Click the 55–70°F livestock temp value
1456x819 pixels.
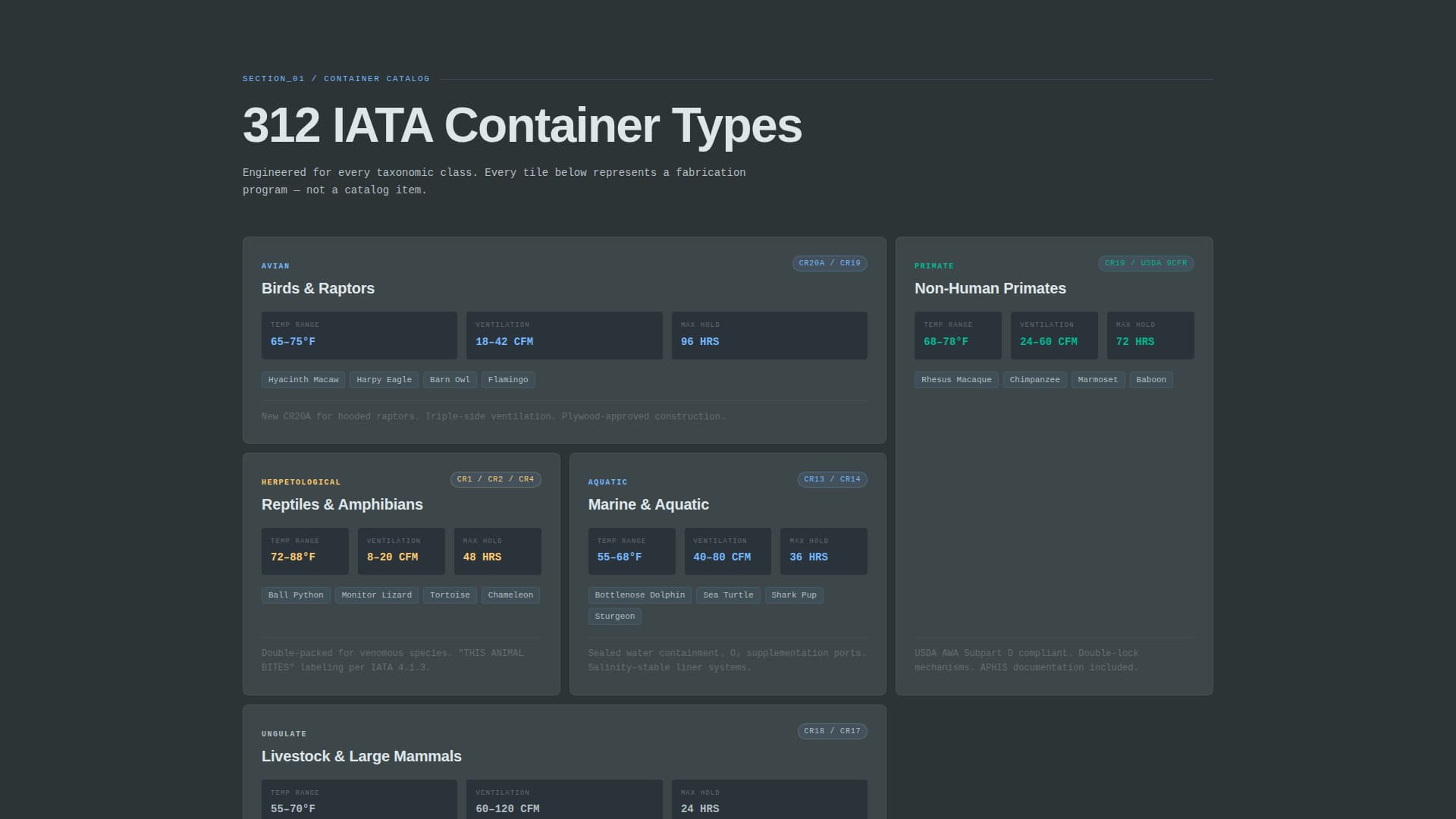(x=293, y=809)
